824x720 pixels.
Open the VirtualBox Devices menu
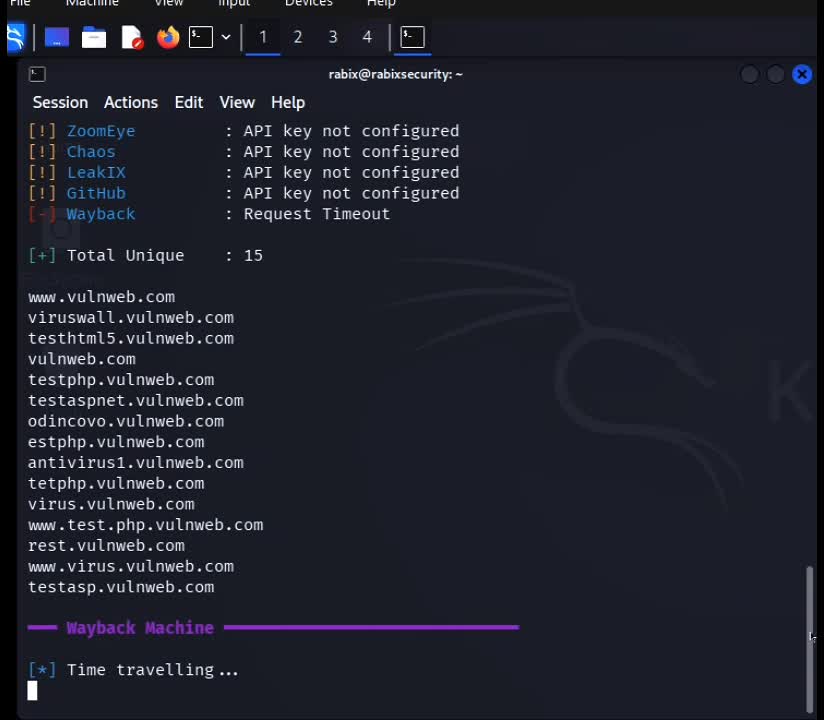point(308,3)
